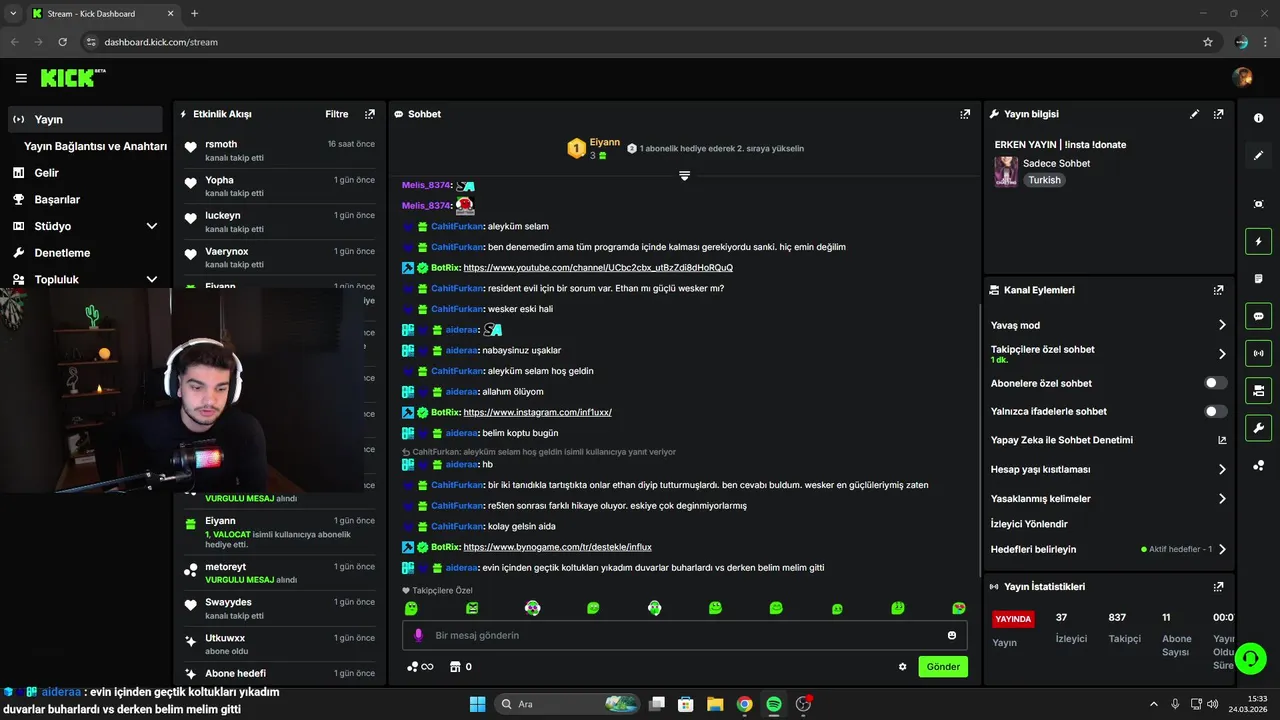Image resolution: width=1280 pixels, height=720 pixels.
Task: Expand Yasaklanmış kelimeler option
Action: coord(1108,498)
